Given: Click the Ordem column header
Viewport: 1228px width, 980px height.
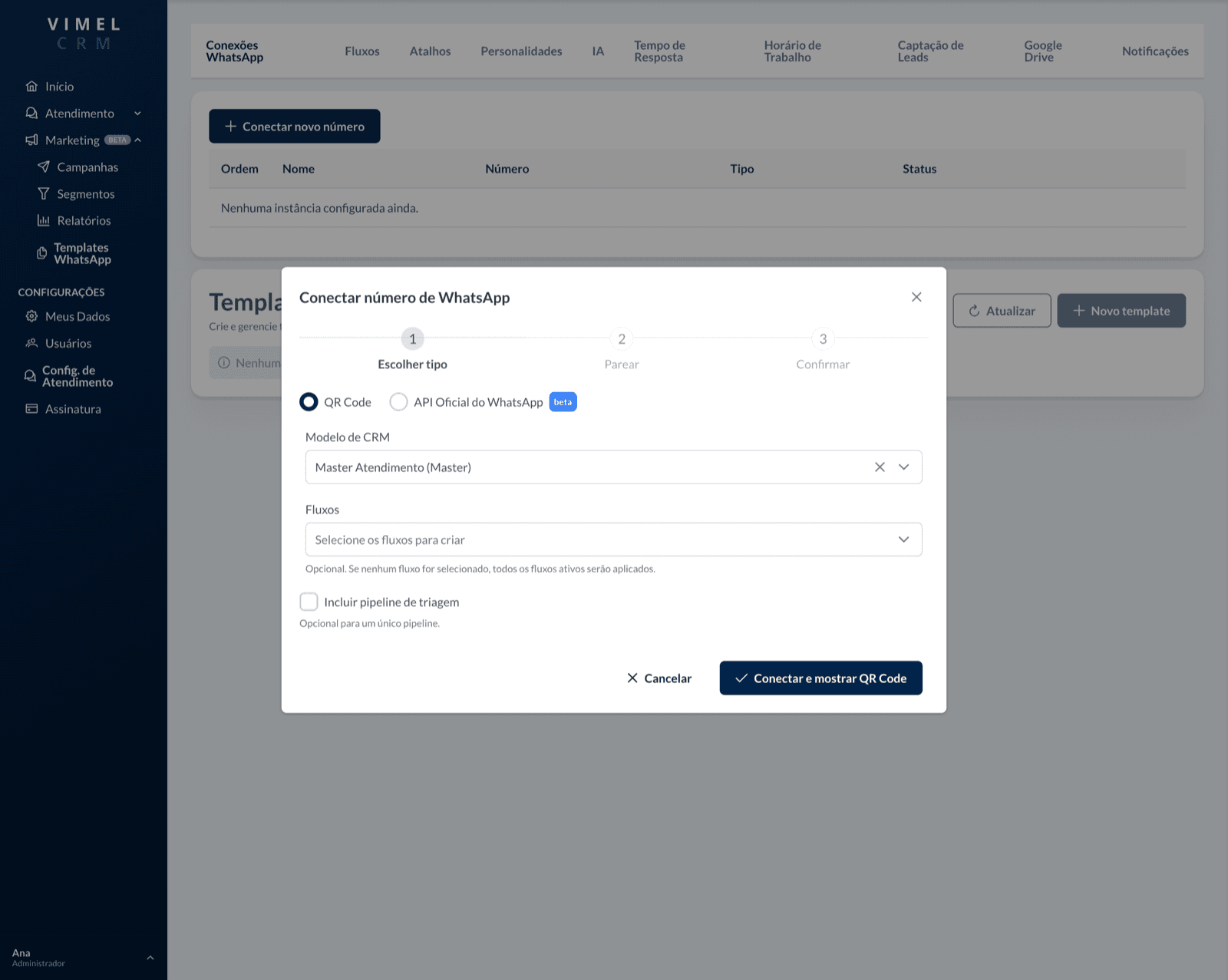Looking at the screenshot, I should click(x=239, y=169).
